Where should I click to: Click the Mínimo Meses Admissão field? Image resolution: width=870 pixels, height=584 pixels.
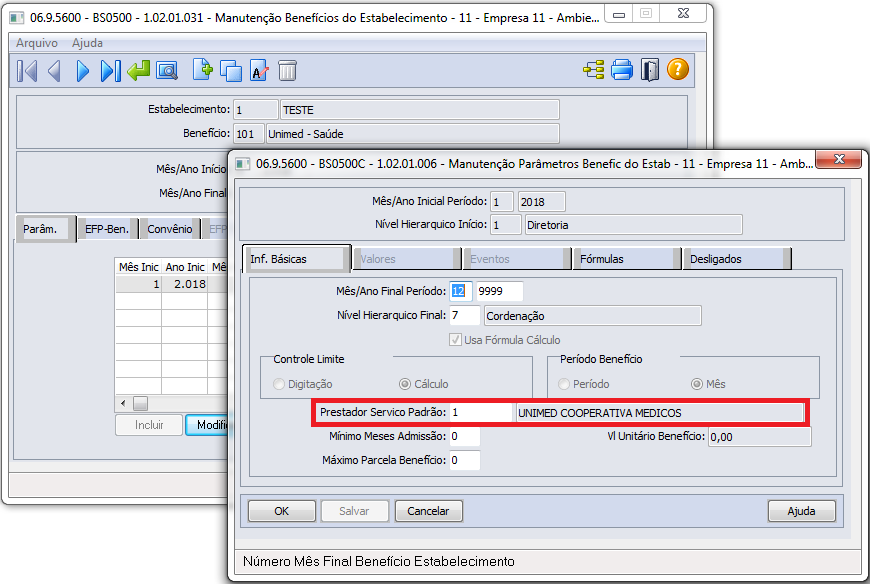464,436
